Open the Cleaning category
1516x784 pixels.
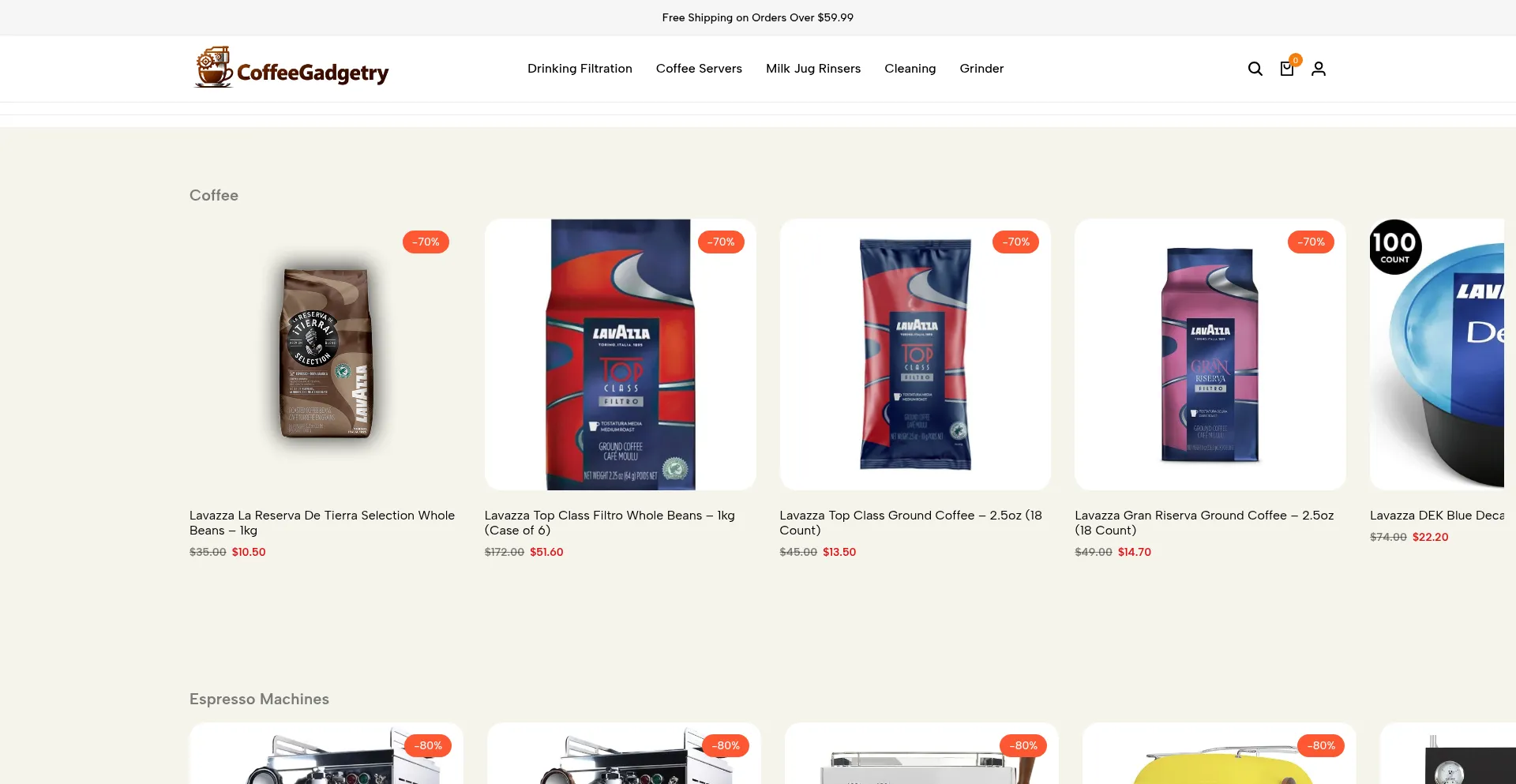(910, 69)
